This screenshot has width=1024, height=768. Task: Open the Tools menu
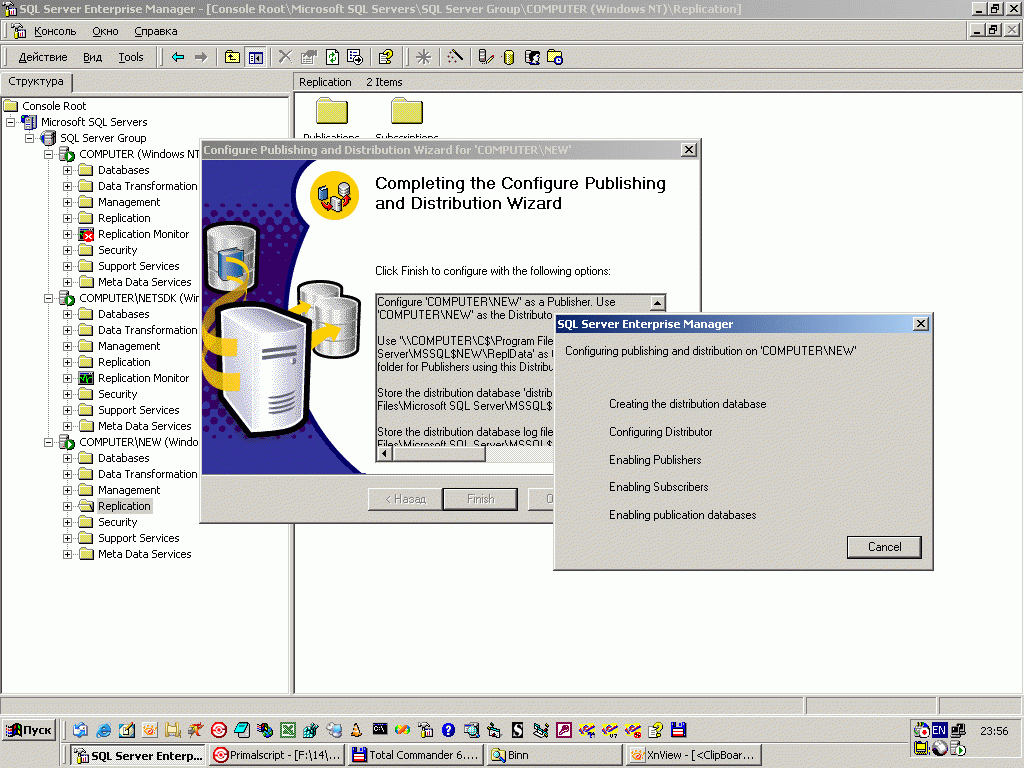pyautogui.click(x=131, y=57)
